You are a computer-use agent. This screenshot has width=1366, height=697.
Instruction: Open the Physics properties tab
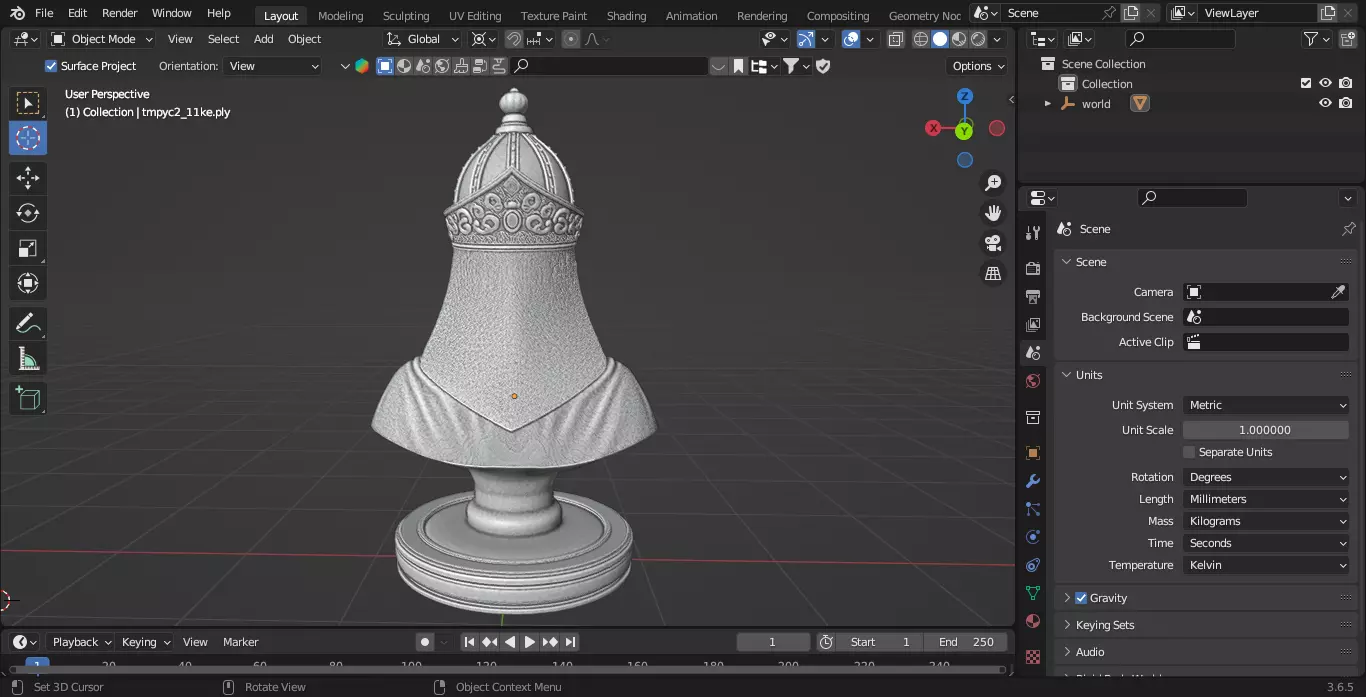click(x=1033, y=537)
